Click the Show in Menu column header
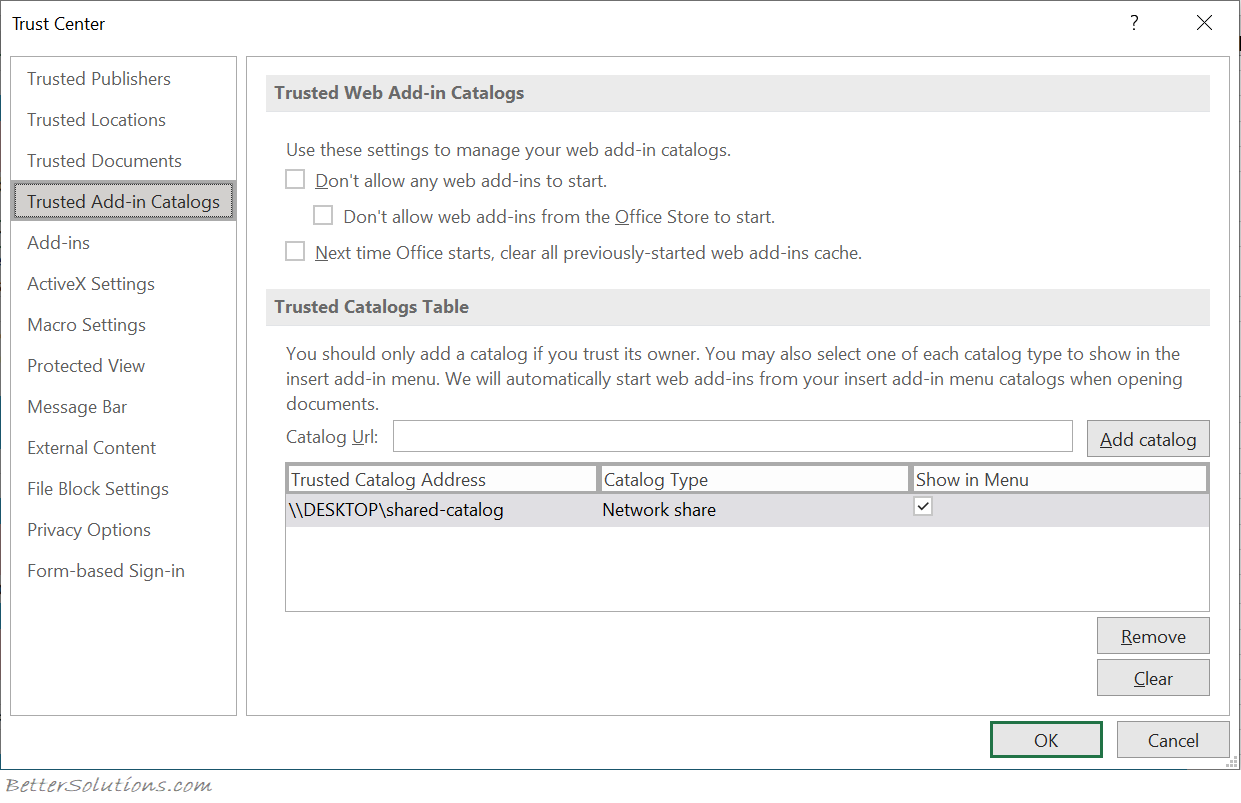Viewport: 1241px width, 803px height. [1059, 480]
